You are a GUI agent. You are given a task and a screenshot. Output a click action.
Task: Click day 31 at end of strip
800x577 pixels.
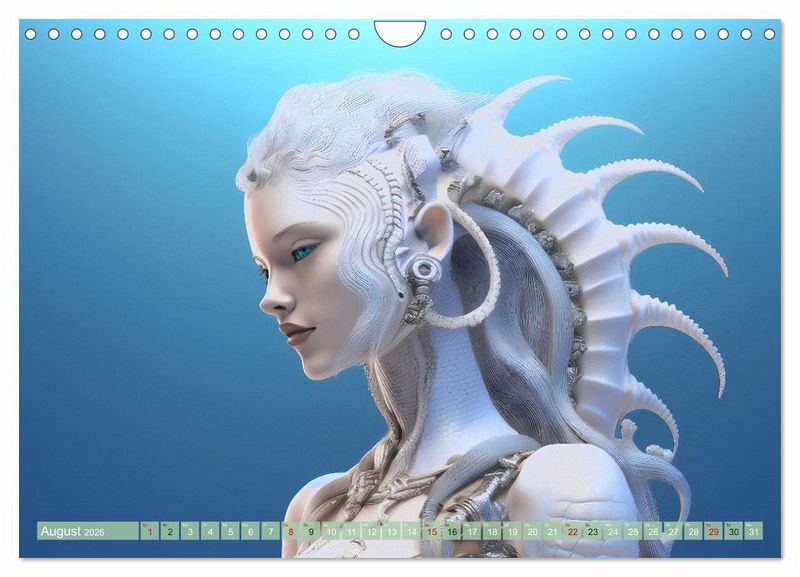[x=754, y=532]
